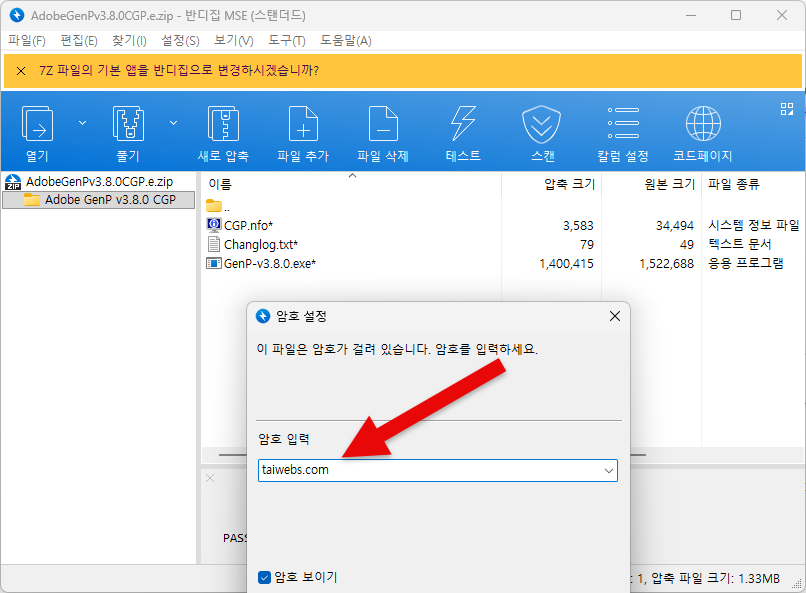This screenshot has width=806, height=593.
Task: Click the 파일 추가 toolbar icon
Action: point(303,123)
